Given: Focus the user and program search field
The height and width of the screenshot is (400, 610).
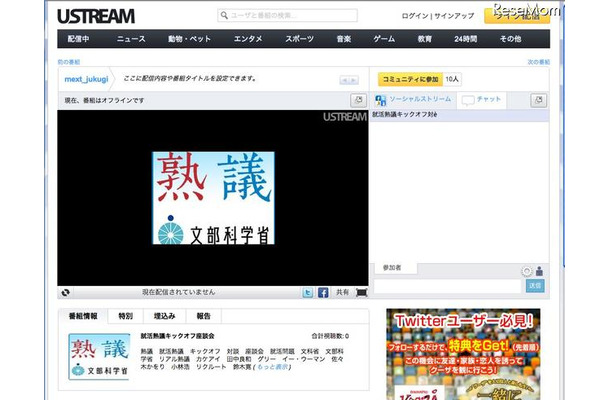Looking at the screenshot, I should click(x=287, y=15).
